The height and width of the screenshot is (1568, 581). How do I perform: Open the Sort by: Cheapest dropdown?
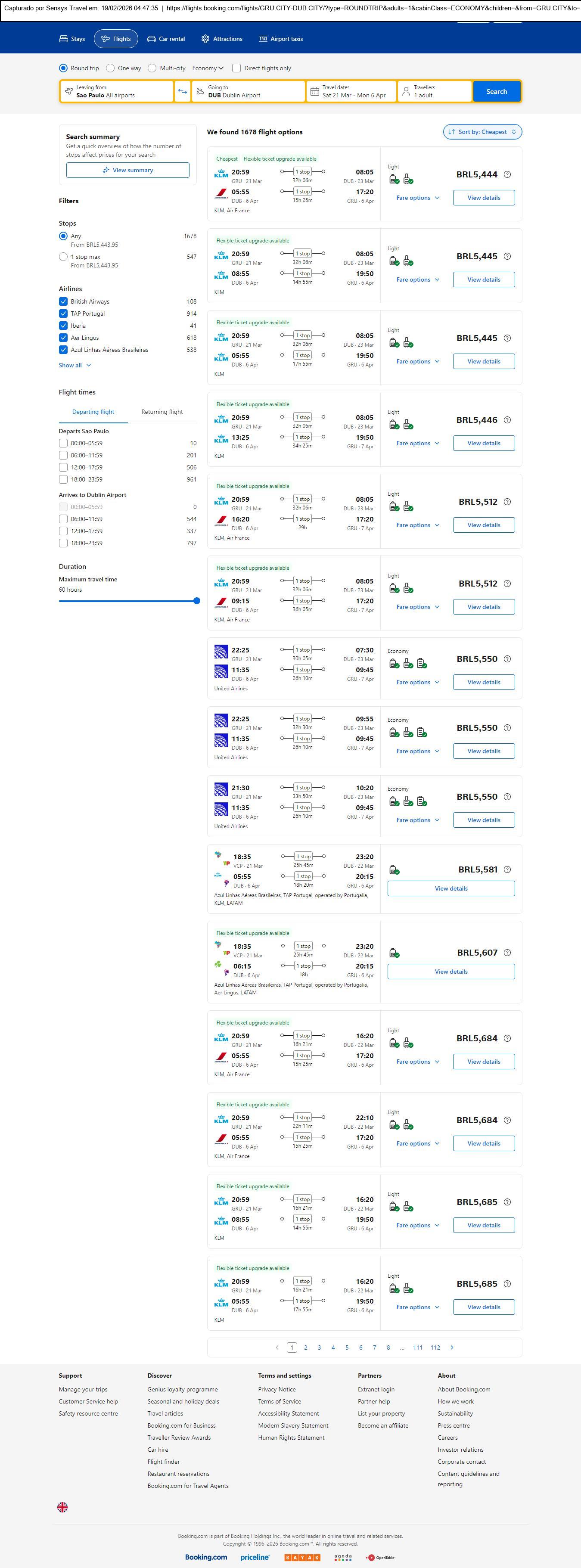point(482,132)
